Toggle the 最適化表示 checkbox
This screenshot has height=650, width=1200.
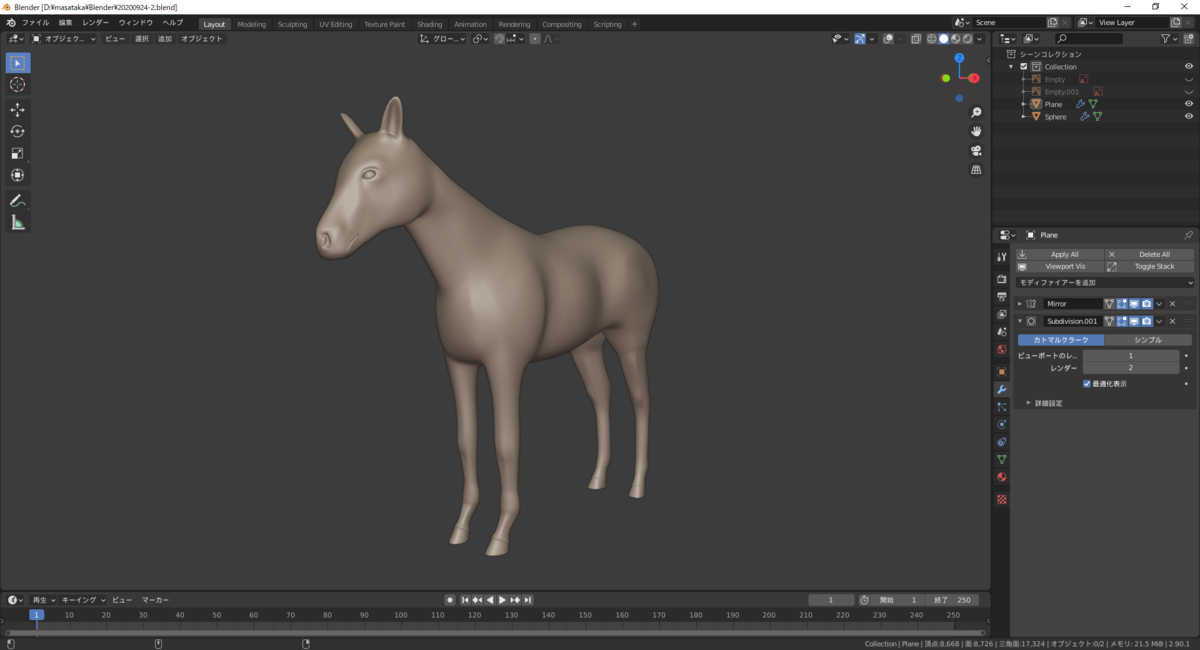tap(1087, 384)
